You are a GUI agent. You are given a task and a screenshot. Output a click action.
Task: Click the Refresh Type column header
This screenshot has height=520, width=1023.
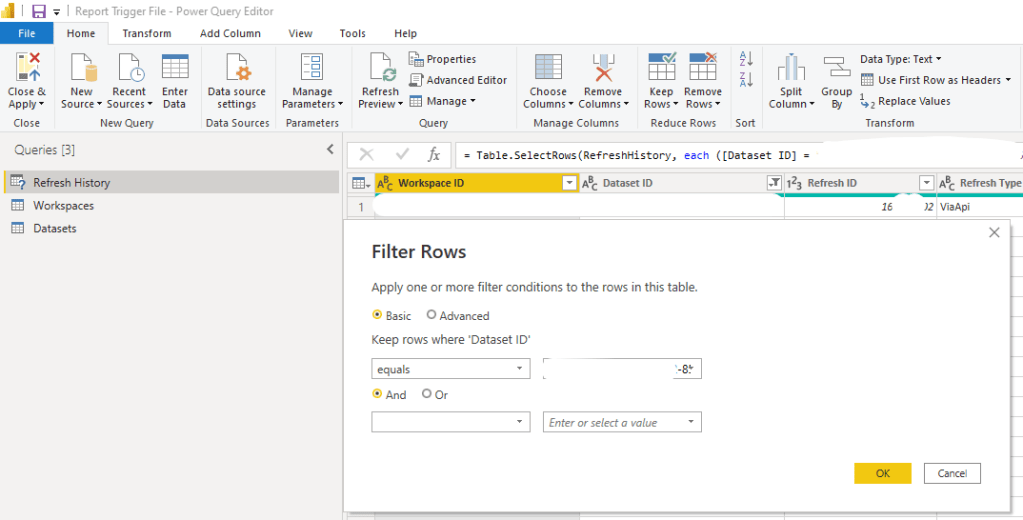(x=979, y=183)
